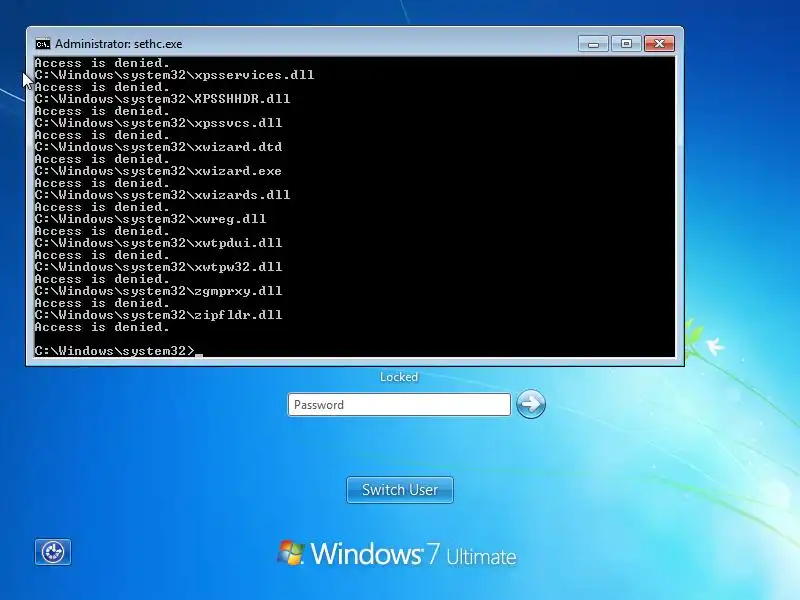Click the xwizard.dtd path line
This screenshot has height=600, width=800.
click(158, 147)
